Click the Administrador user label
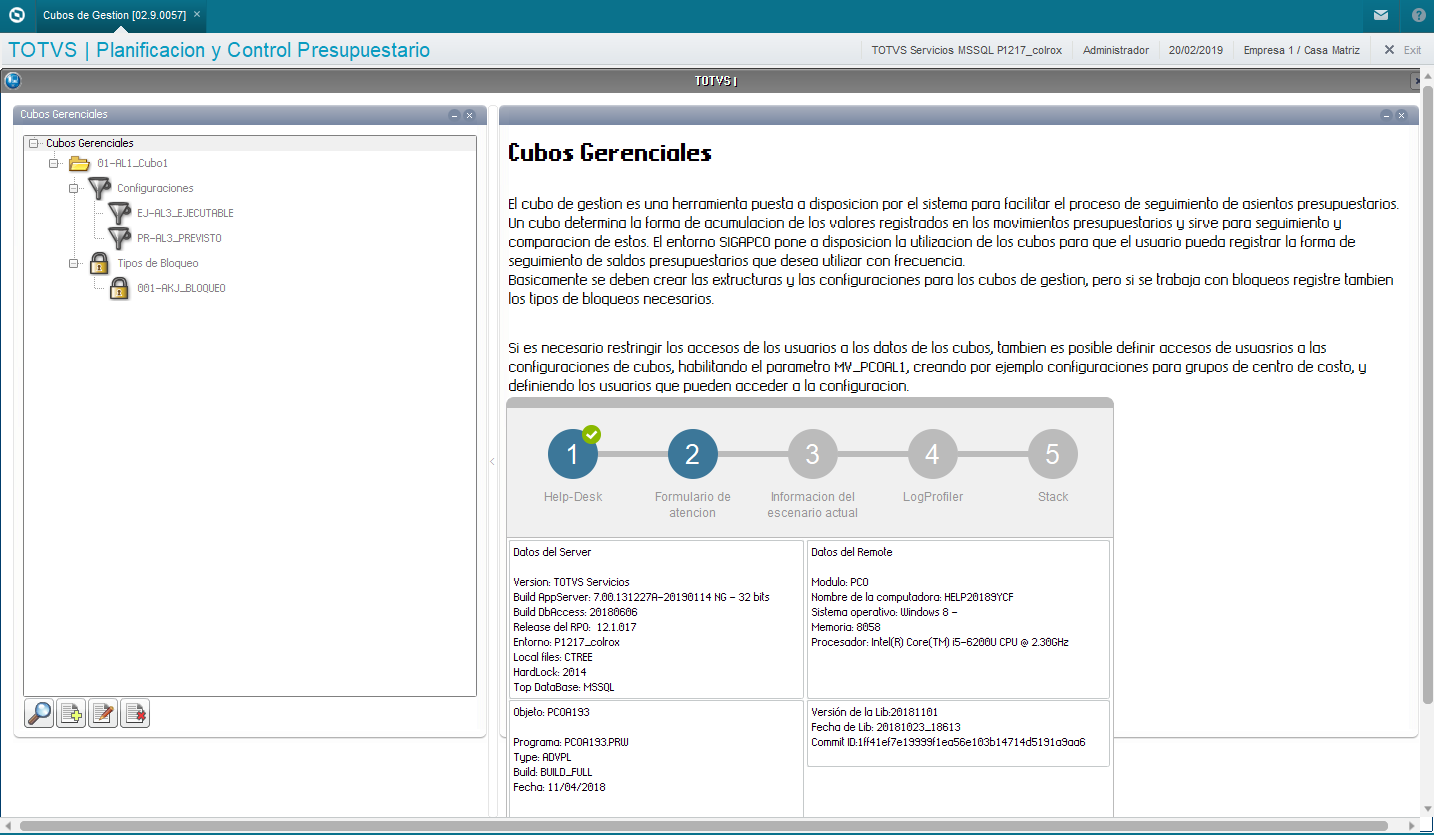Screen dimensions: 1434x835 (1116, 50)
